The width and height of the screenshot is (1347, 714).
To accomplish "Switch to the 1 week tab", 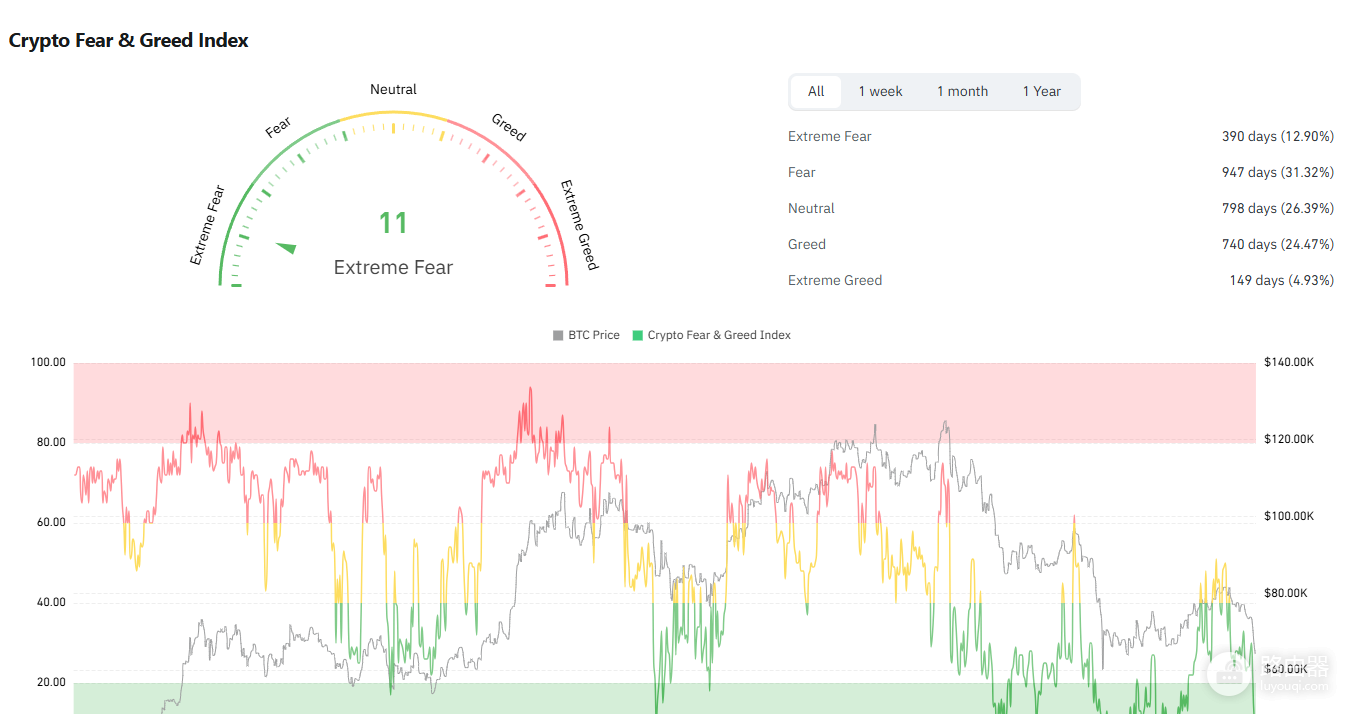I will tap(880, 91).
